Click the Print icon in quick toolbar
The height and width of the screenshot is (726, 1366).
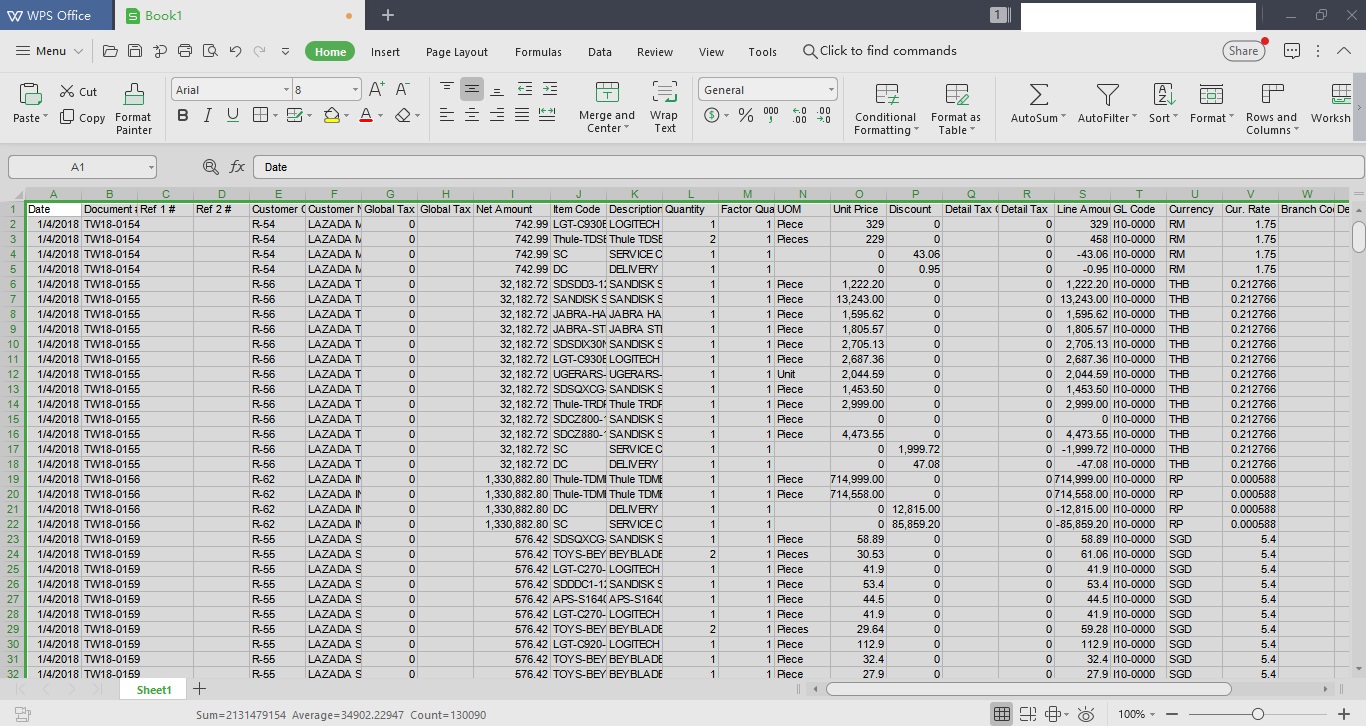[185, 51]
